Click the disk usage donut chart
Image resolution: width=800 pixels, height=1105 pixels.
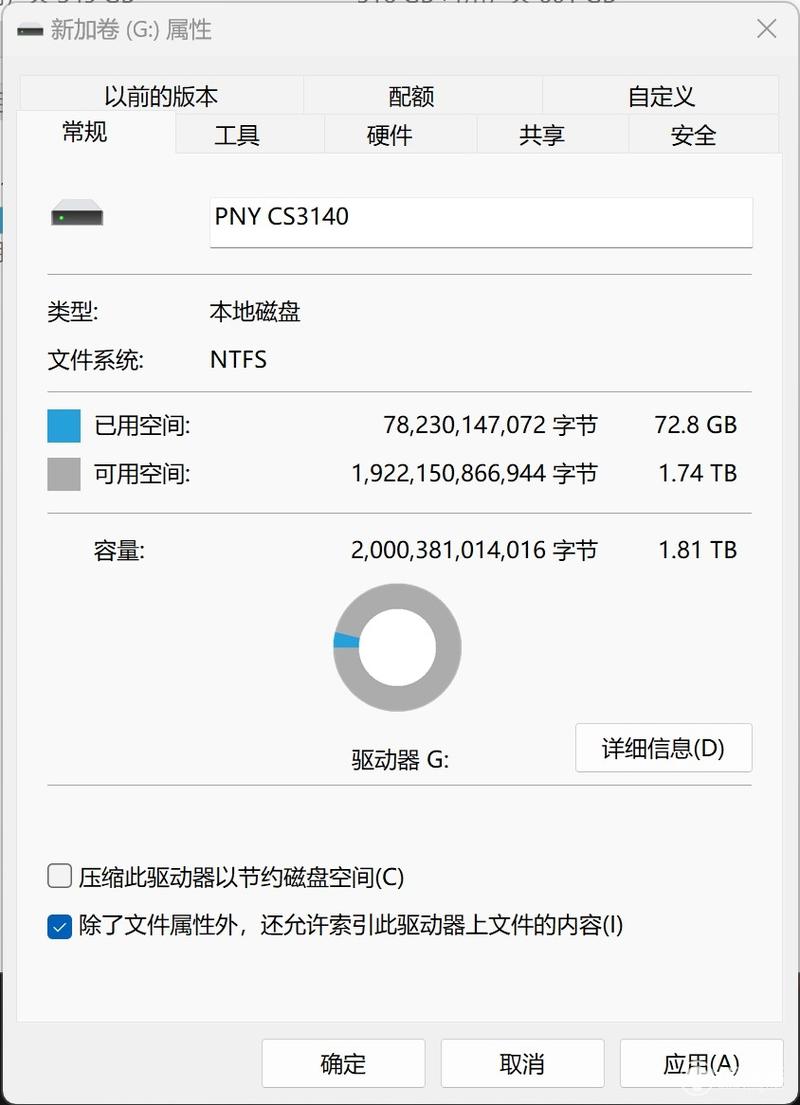[397, 648]
